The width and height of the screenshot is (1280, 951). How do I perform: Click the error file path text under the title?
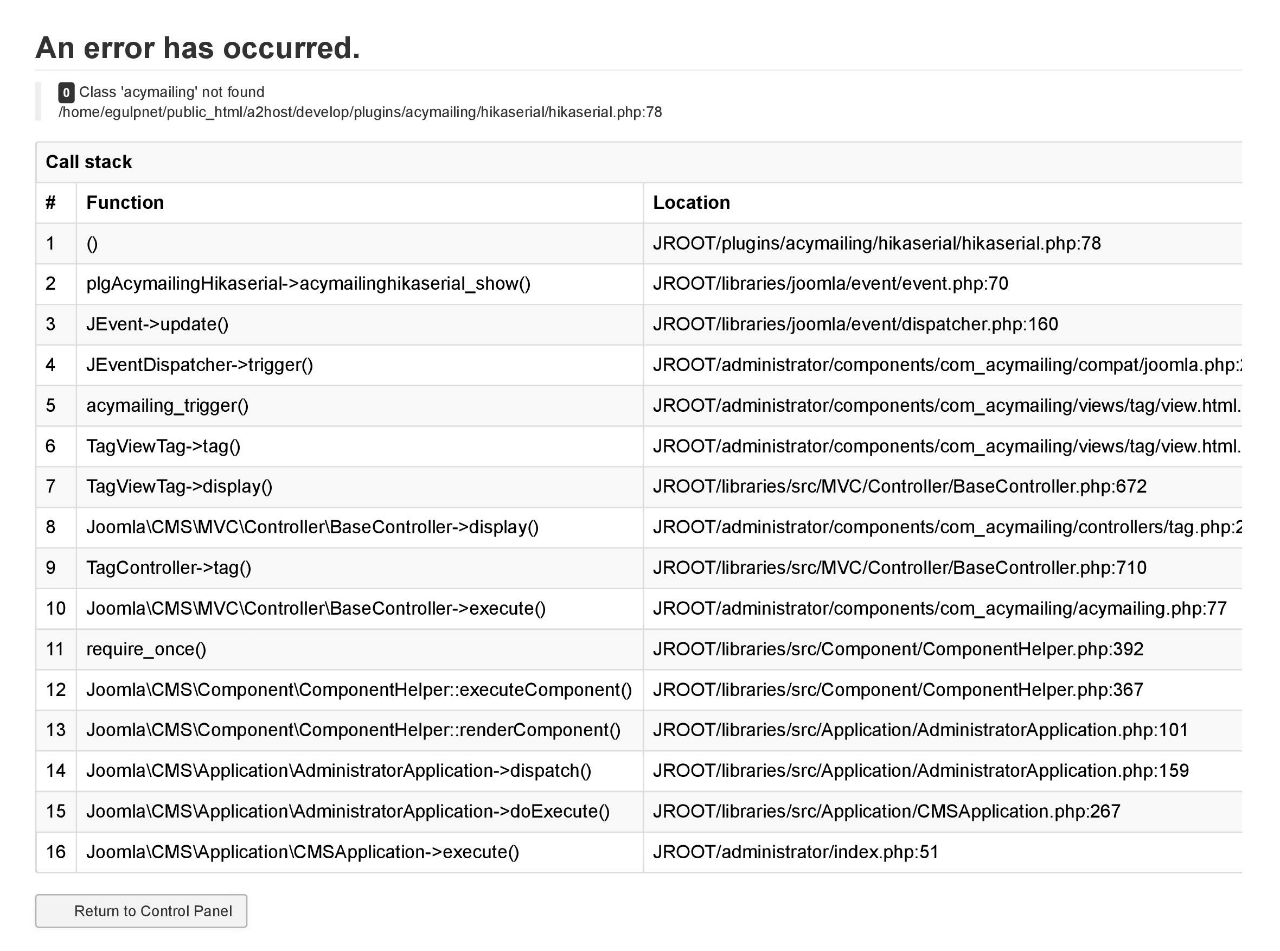tap(360, 112)
